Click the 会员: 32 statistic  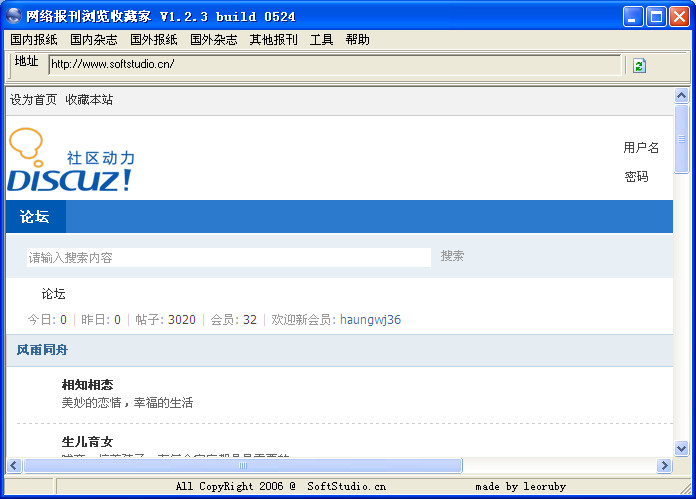(x=233, y=320)
